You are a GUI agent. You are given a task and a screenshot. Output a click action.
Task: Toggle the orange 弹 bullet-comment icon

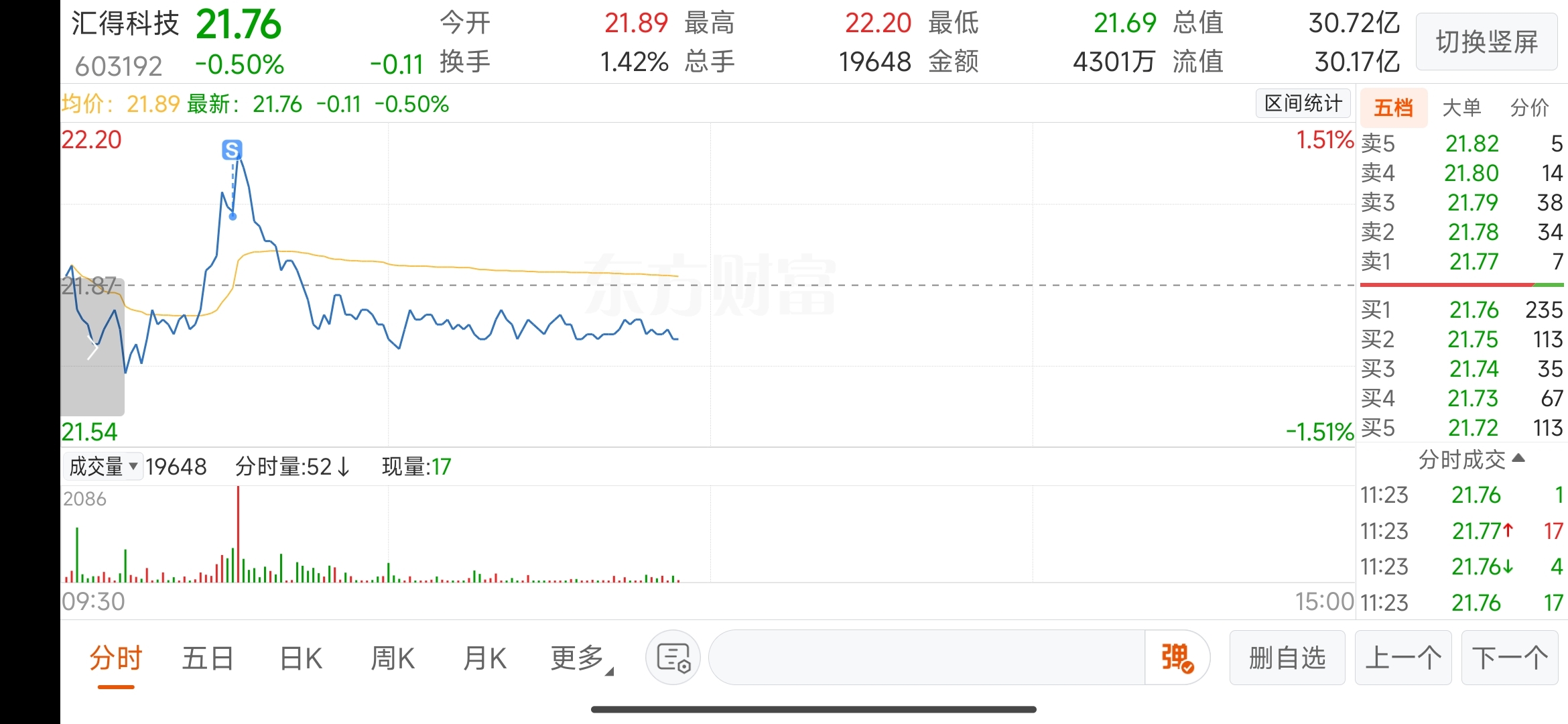coord(1177,658)
